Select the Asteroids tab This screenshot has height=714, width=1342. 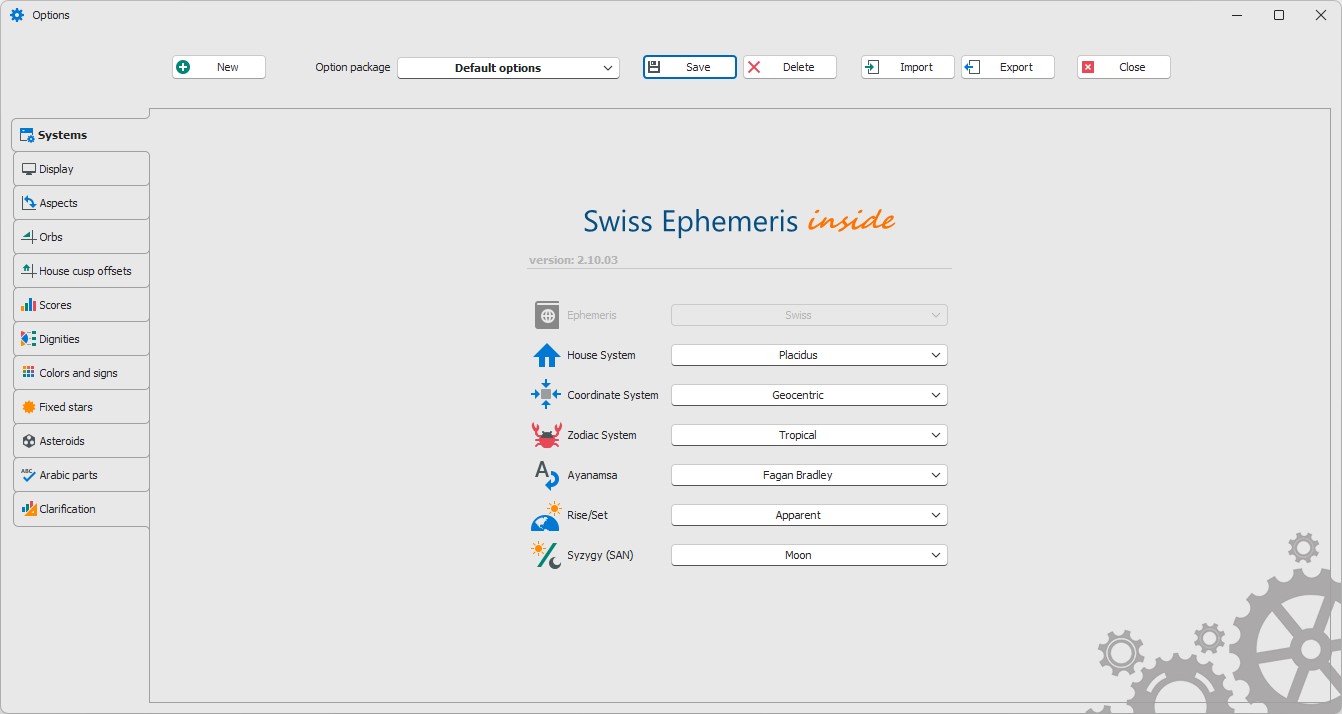81,441
